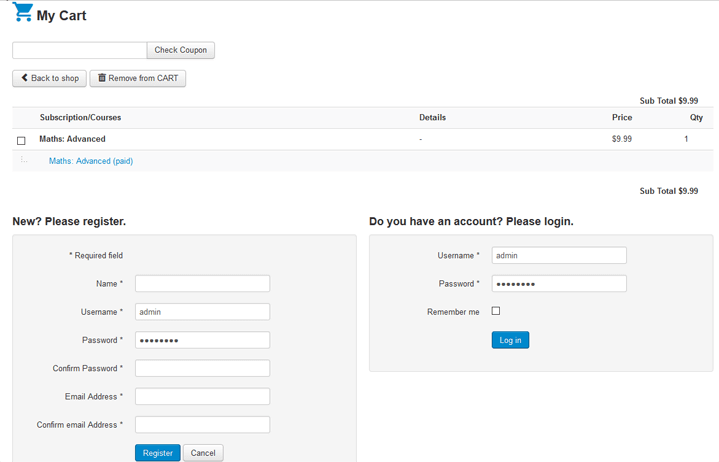
Task: Click the Confirm email Address field
Action: coord(202,425)
